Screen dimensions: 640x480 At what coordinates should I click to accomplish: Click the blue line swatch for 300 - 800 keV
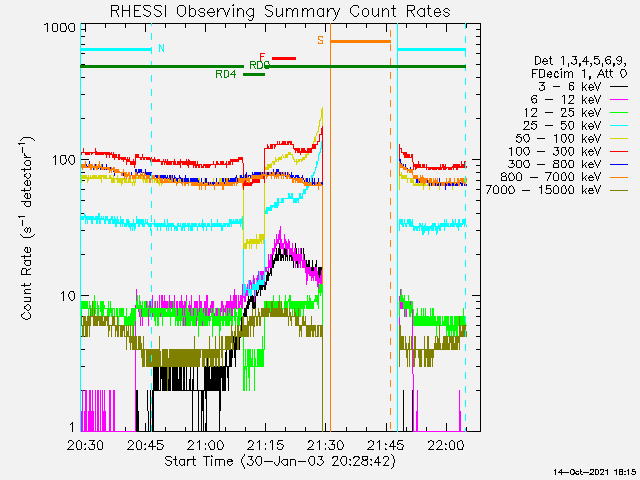click(x=619, y=164)
